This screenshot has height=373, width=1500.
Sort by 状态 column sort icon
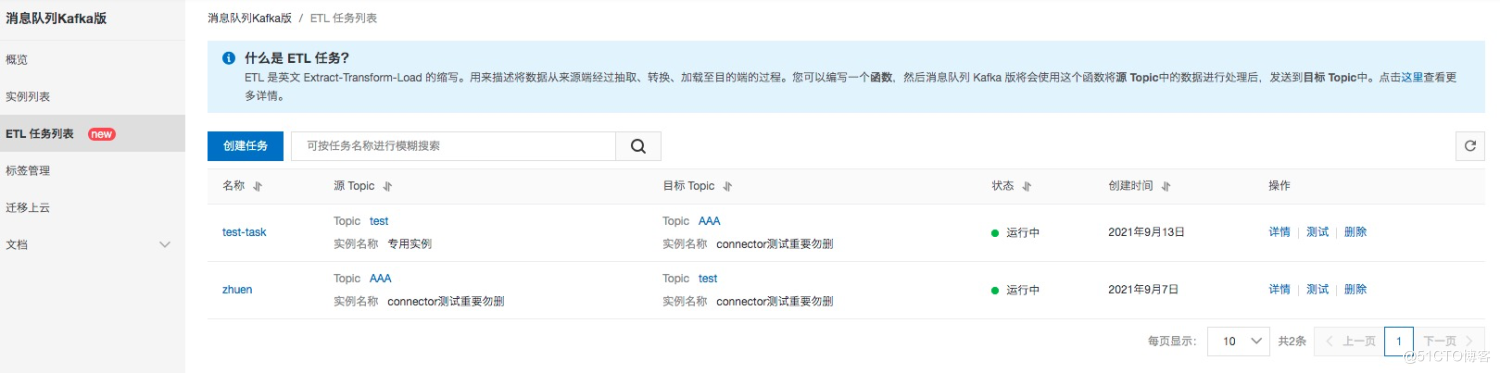[x=1027, y=187]
